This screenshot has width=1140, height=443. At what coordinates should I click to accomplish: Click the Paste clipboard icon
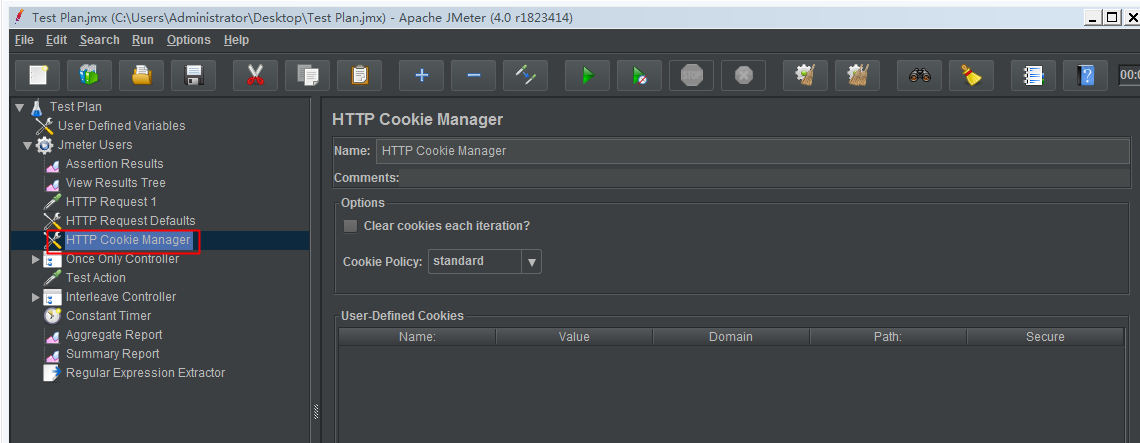coord(359,75)
